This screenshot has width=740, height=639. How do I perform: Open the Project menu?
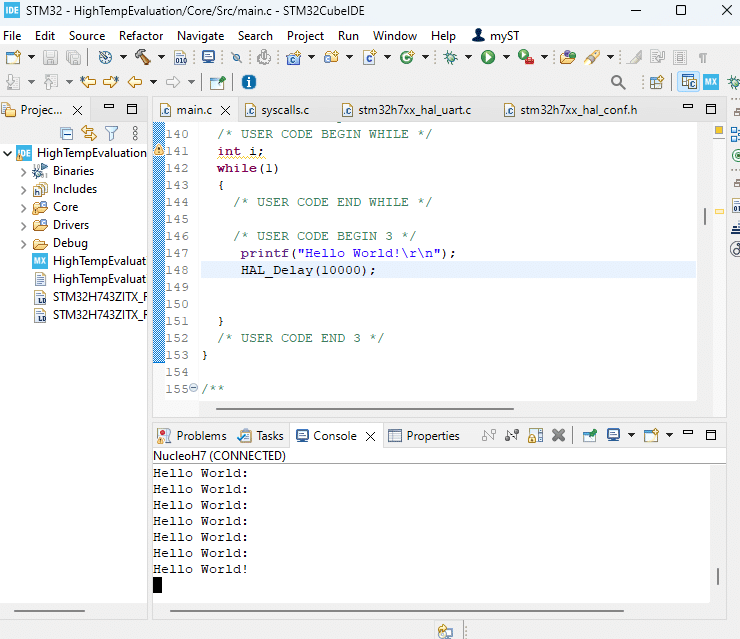tap(305, 36)
